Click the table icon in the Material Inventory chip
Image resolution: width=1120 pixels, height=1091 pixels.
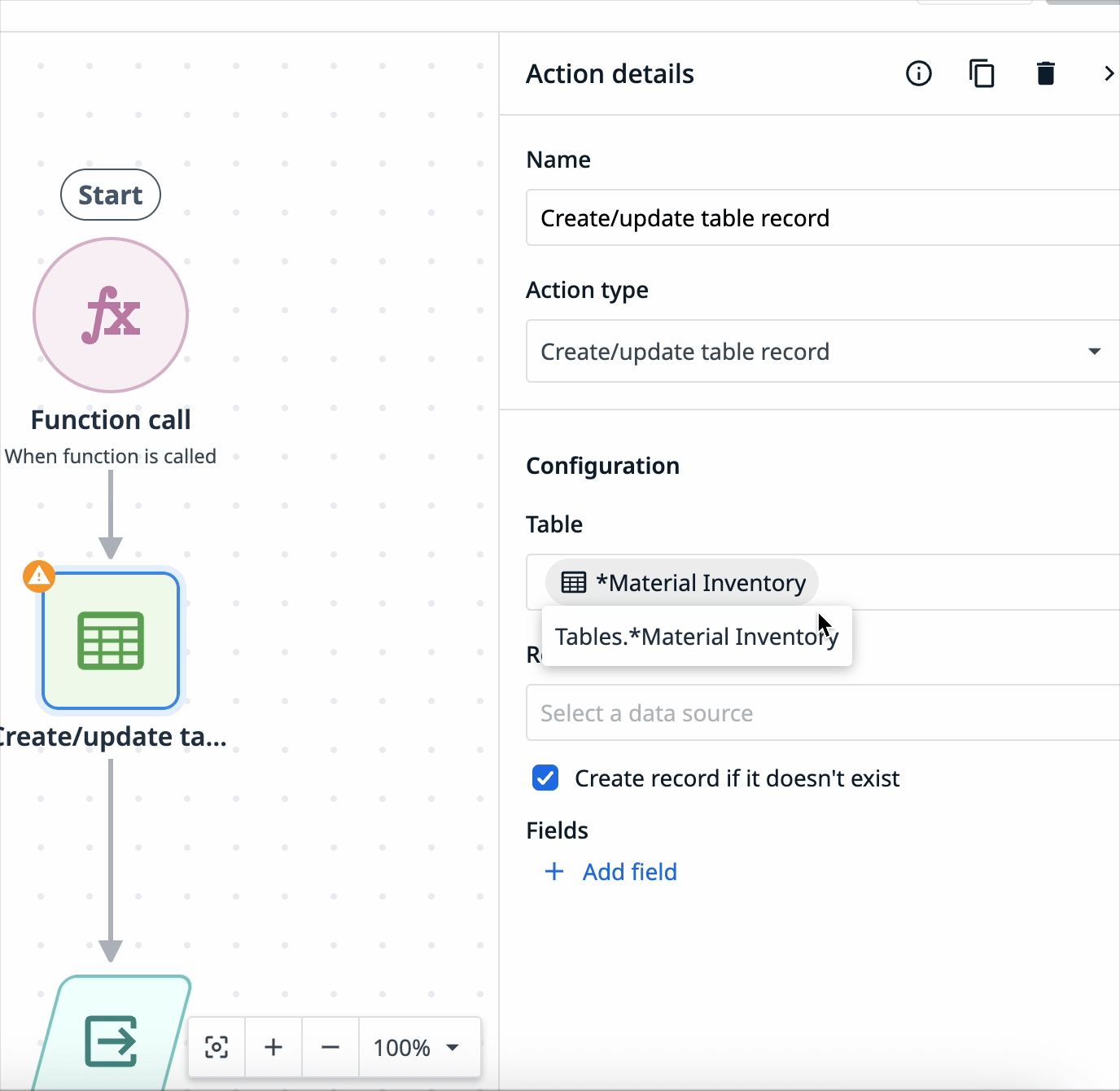click(x=574, y=581)
